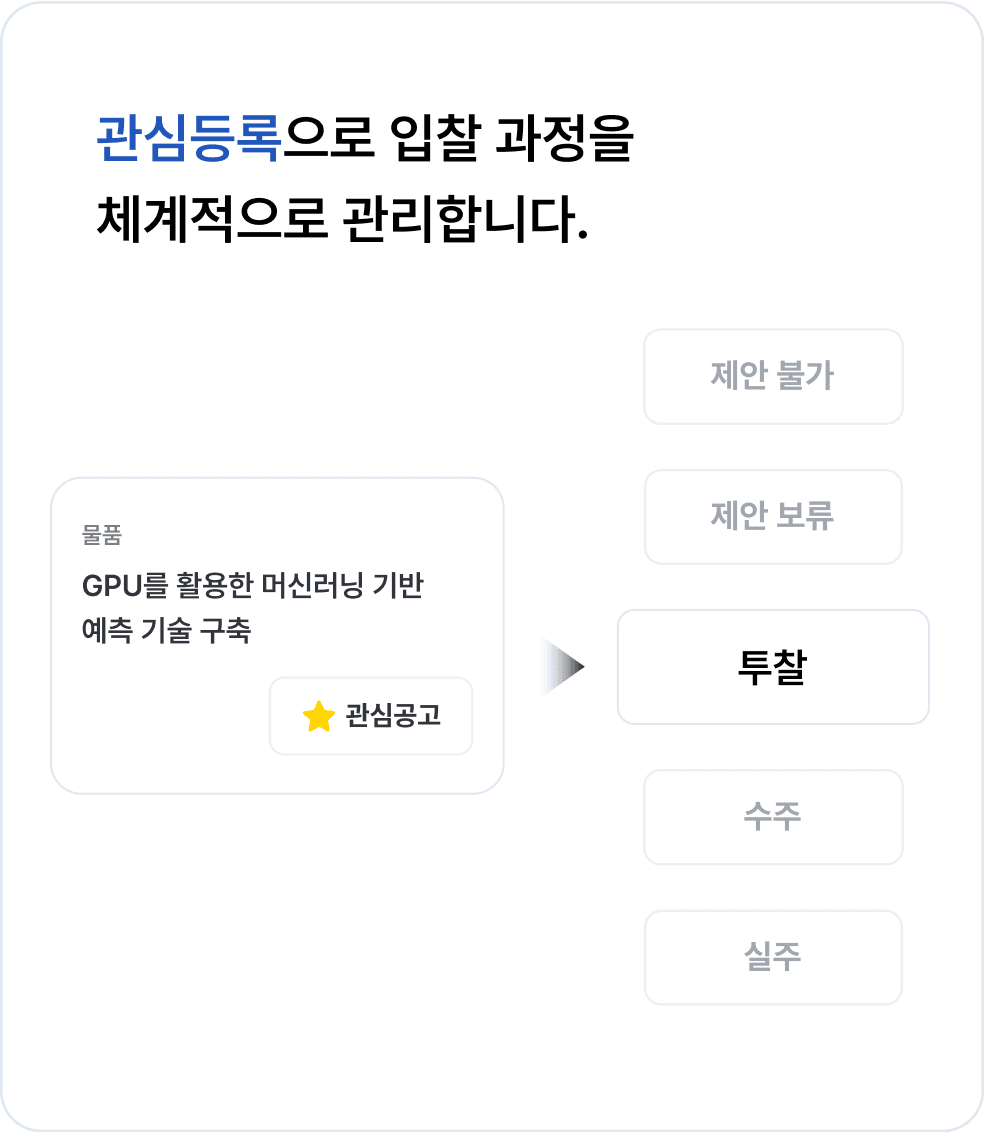Click the blue 관심등록 heading text

(188, 140)
